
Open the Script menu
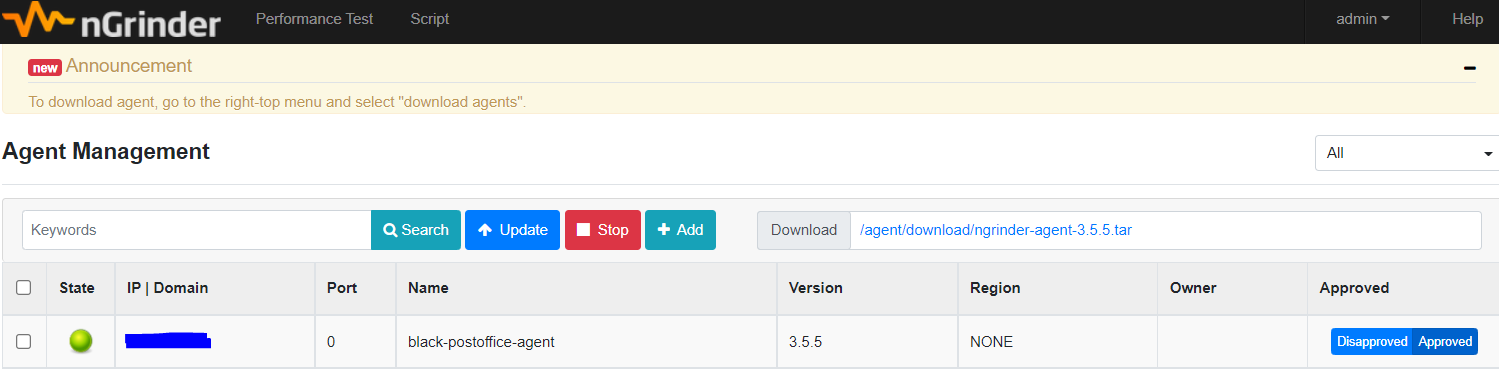point(430,19)
